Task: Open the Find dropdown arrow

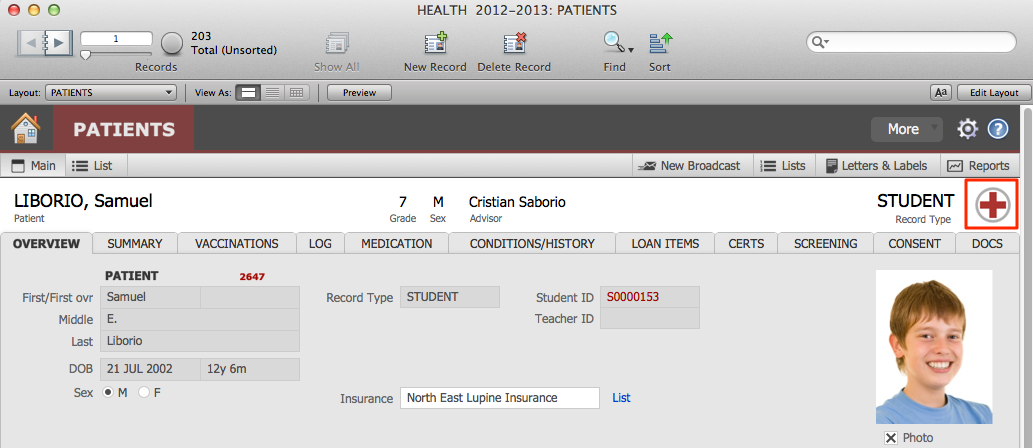Action: [x=632, y=48]
